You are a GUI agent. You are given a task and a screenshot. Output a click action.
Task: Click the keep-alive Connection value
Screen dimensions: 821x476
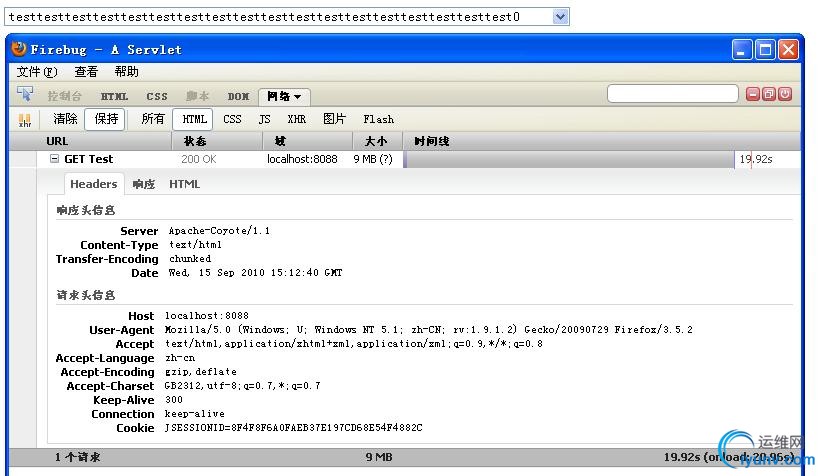pos(195,414)
